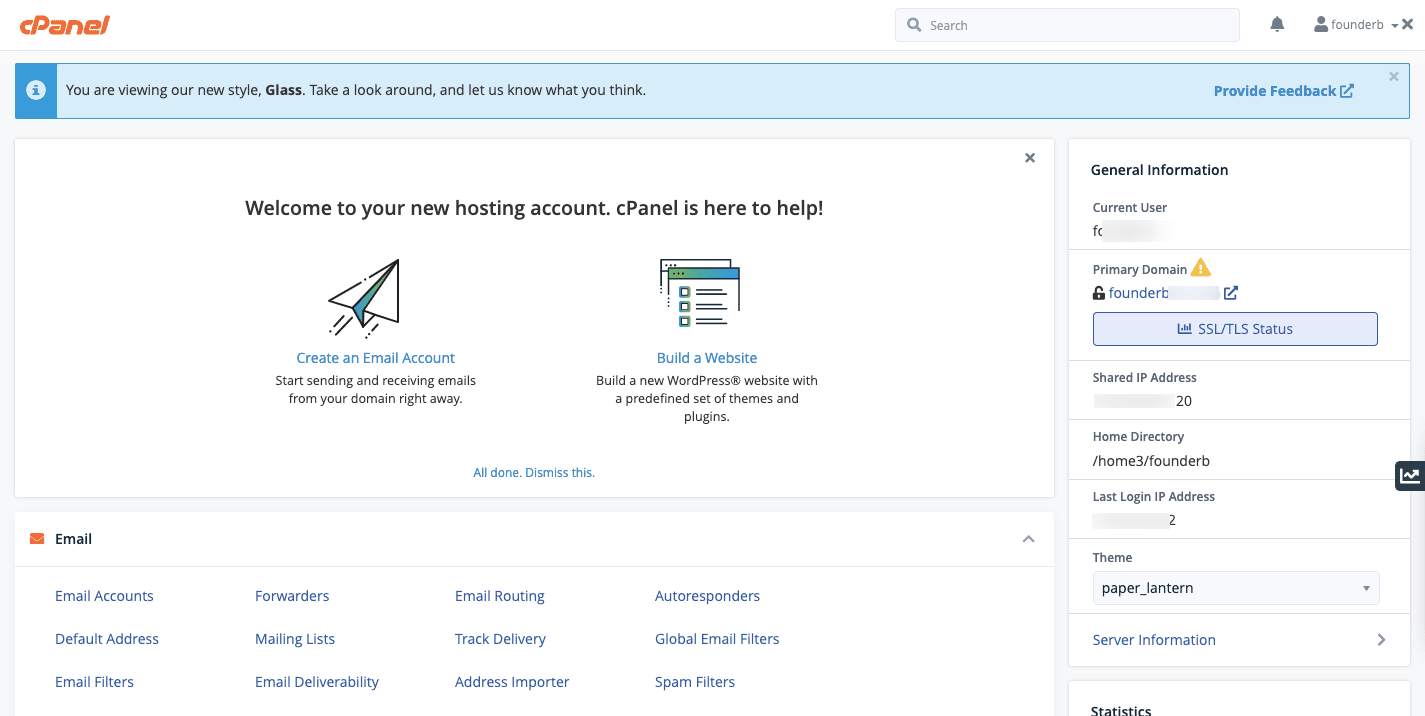Click the paper plane email illustration
Viewport: 1425px width, 716px height.
(x=364, y=297)
